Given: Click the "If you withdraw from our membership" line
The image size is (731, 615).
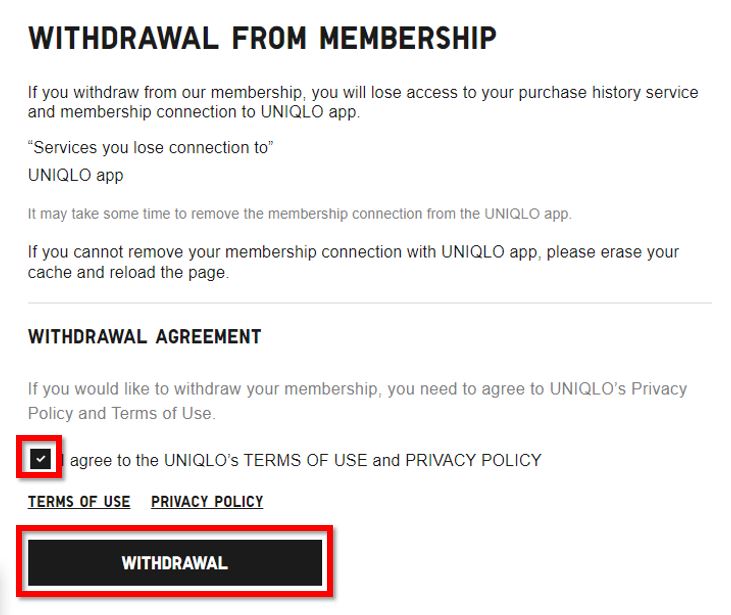Looking at the screenshot, I should 363,93.
